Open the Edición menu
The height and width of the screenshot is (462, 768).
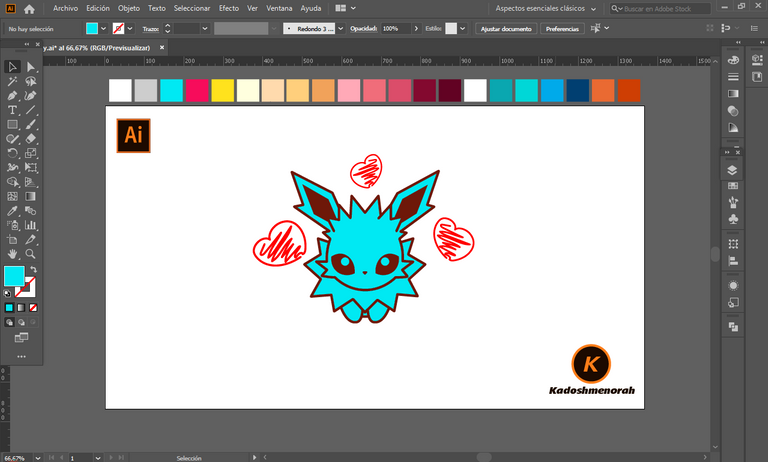(x=98, y=8)
